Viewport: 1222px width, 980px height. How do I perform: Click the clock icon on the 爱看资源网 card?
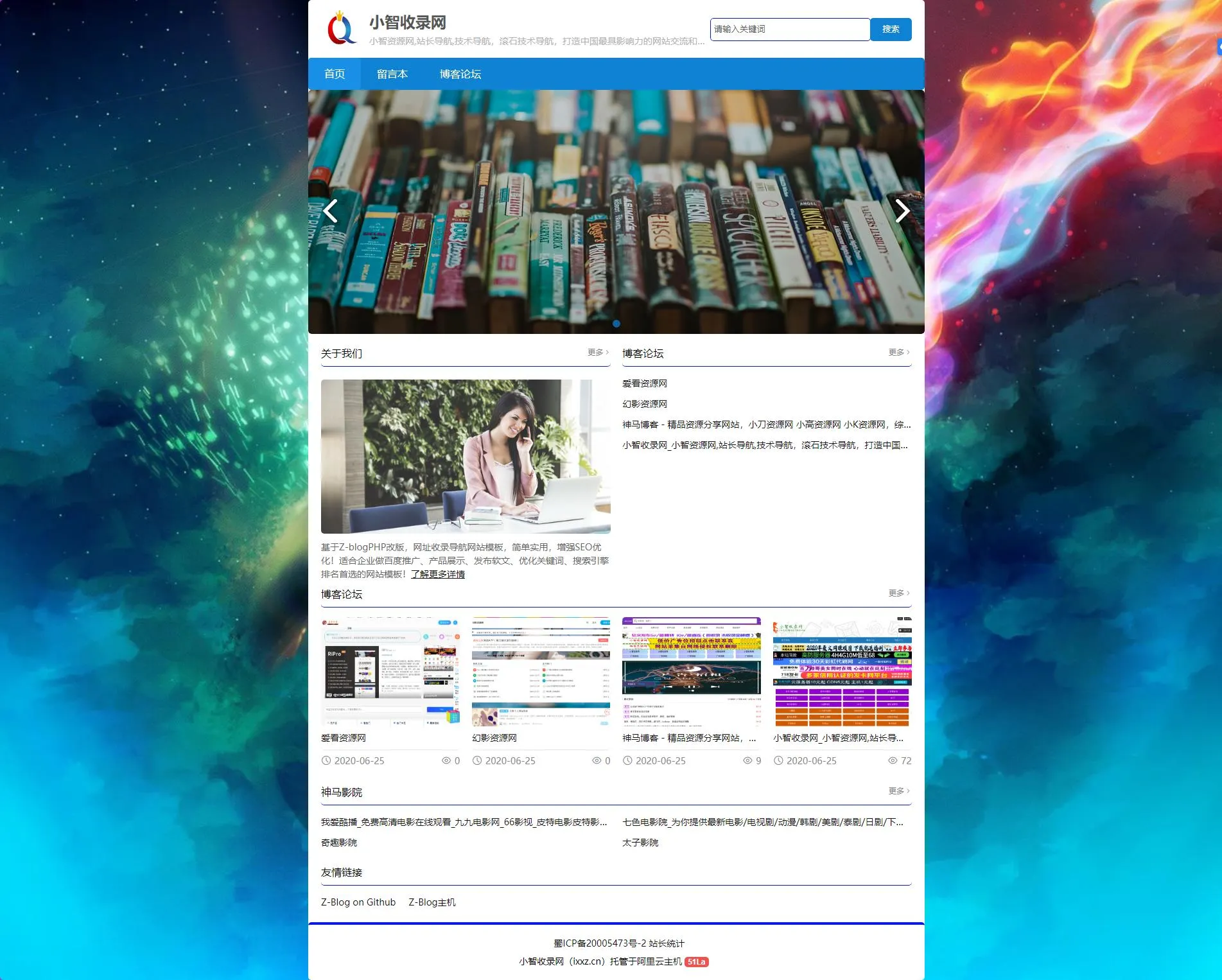327,760
